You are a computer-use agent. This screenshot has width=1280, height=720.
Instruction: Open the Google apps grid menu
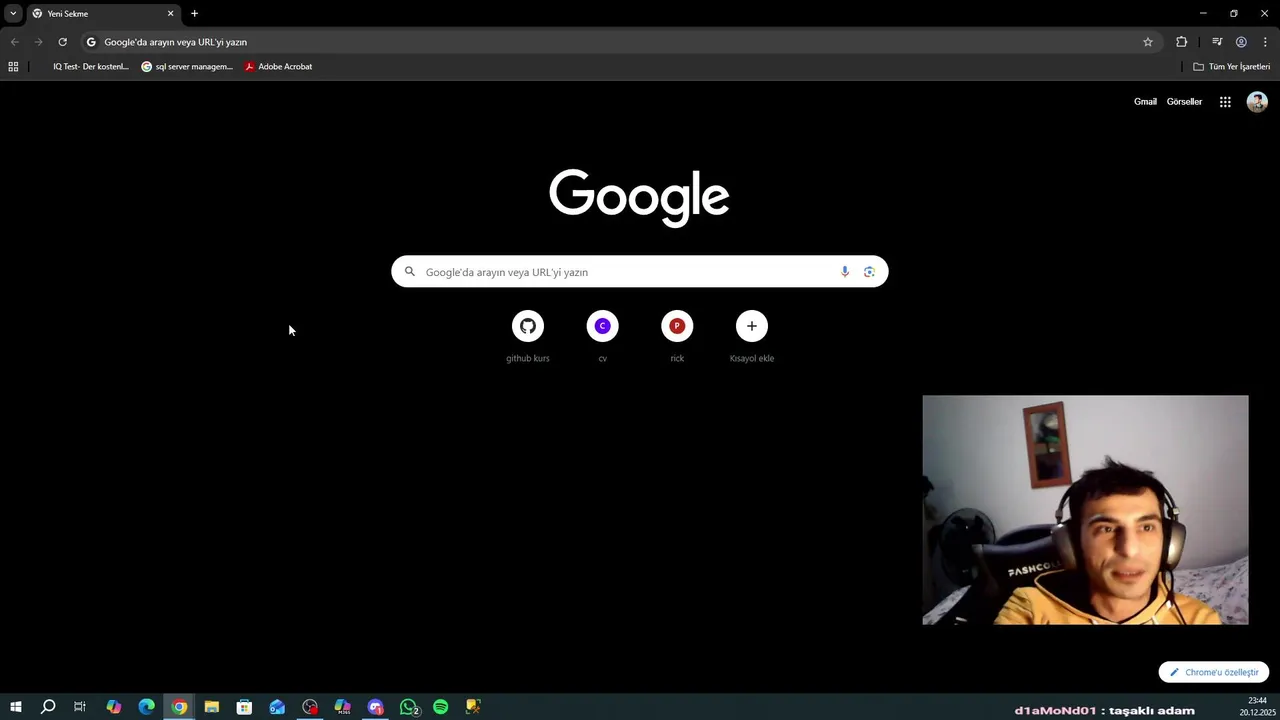click(x=1225, y=102)
